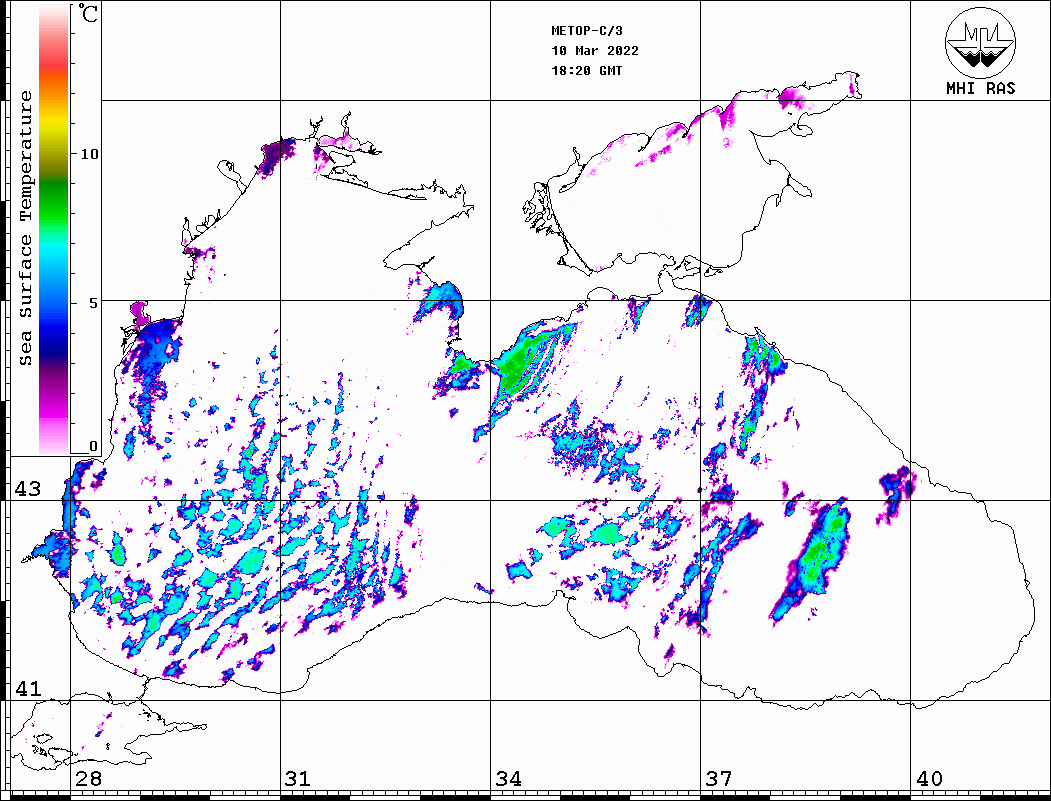This screenshot has height=801, width=1051.
Task: Click the 'MHI RAS' caption text
Action: point(981,88)
